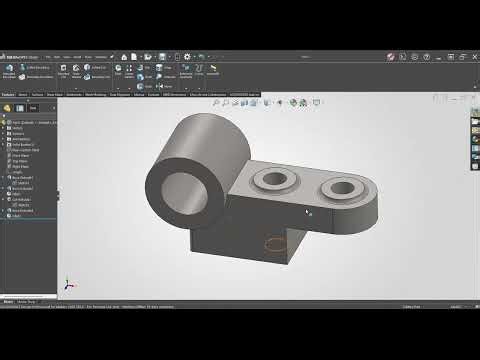Viewport: 480px width, 360px height.
Task: Select the Shell tool
Action: pyautogui.click(x=144, y=86)
